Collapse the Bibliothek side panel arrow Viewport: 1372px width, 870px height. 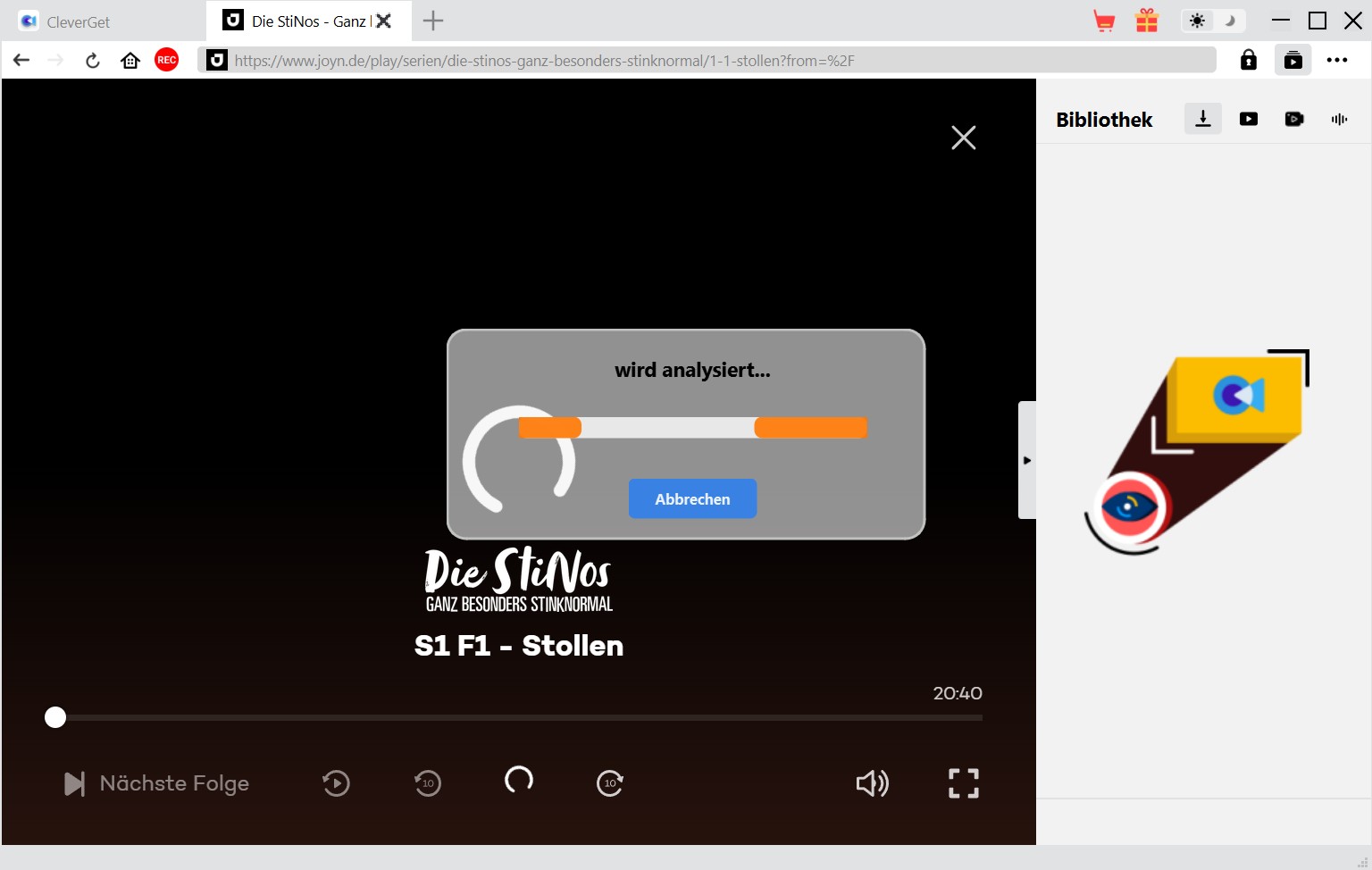point(1027,460)
